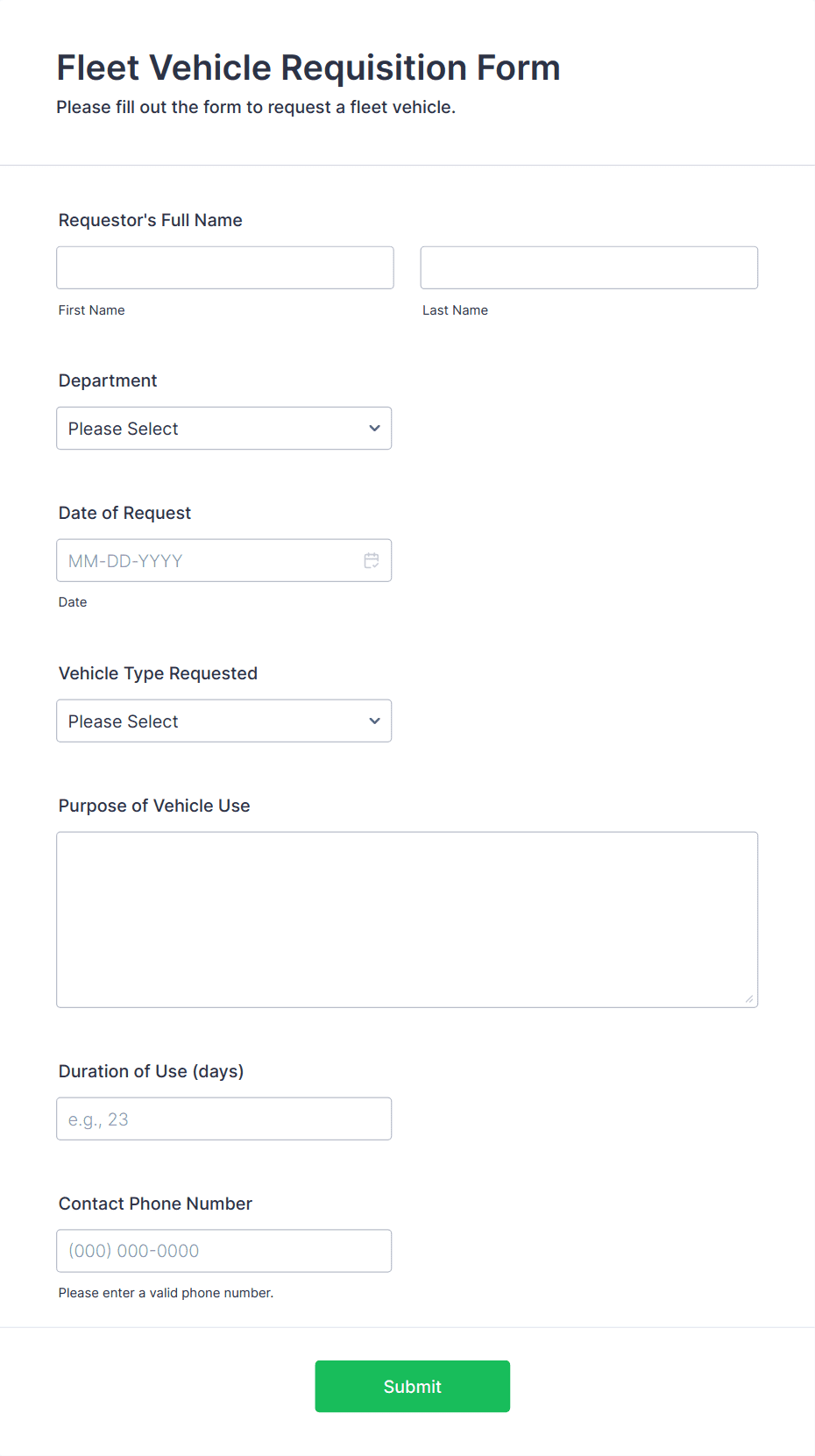Click the "Date of Request" label text
The height and width of the screenshot is (1456, 815).
coord(124,513)
